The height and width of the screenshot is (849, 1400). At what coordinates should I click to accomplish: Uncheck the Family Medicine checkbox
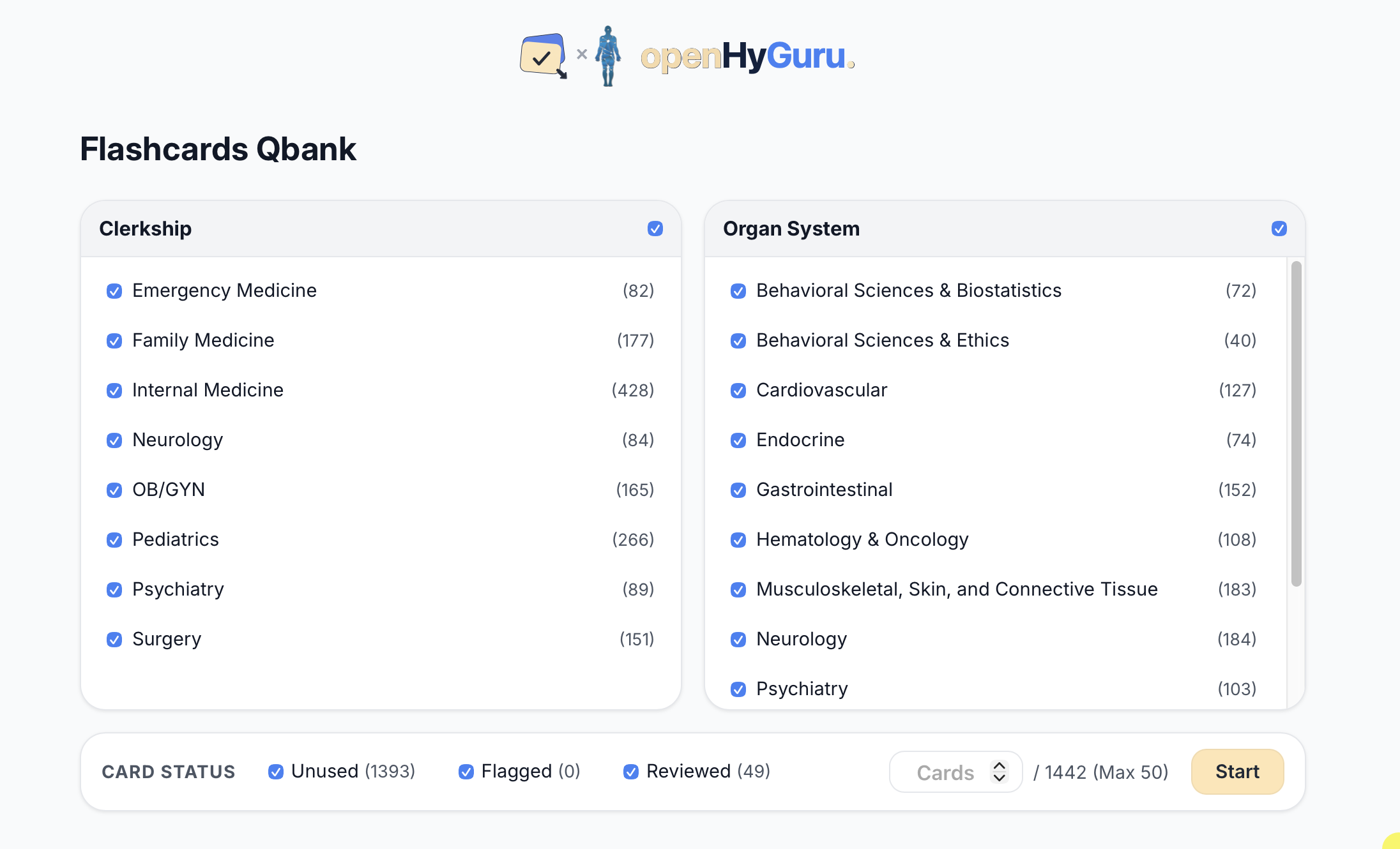(x=114, y=341)
